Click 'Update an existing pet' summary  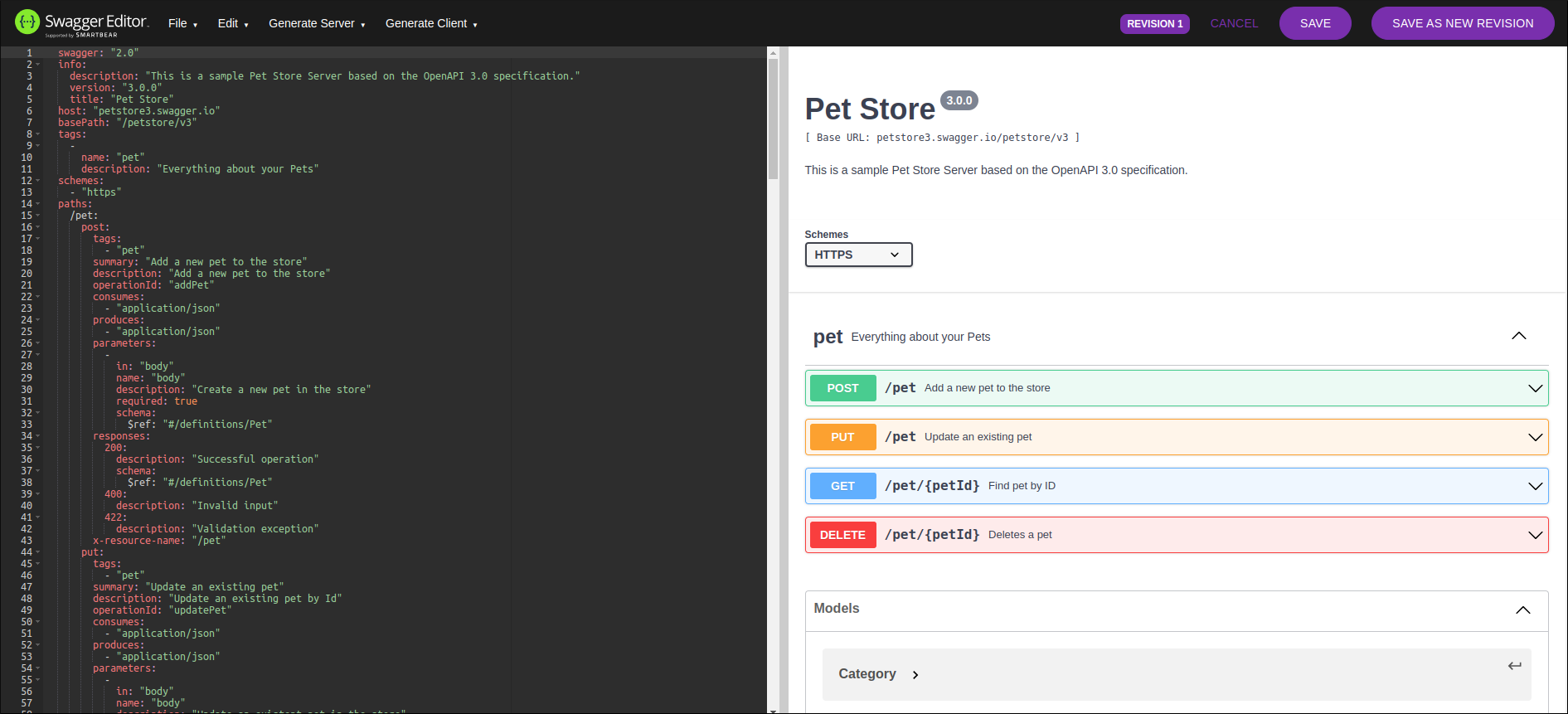coord(978,437)
